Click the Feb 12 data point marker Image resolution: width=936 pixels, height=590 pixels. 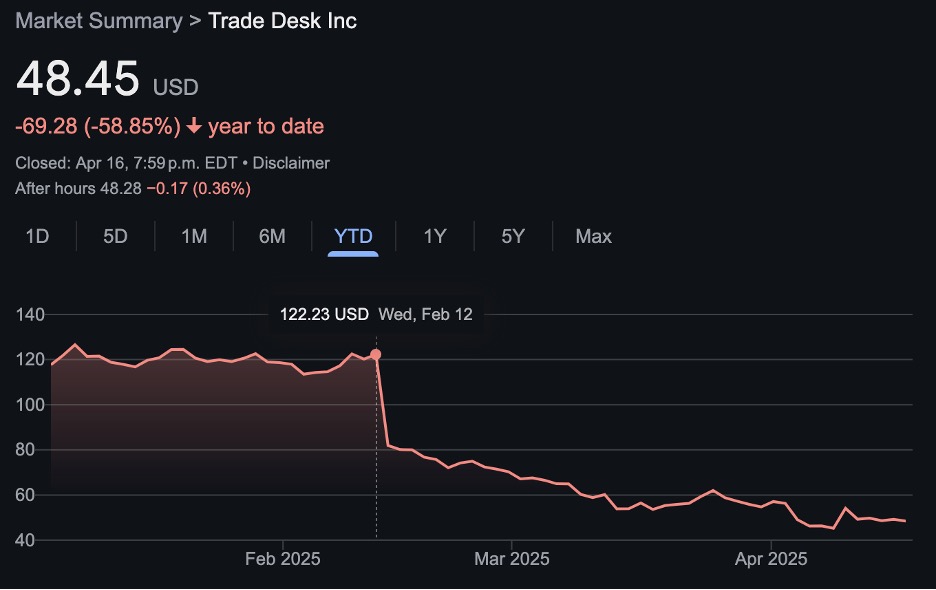(x=375, y=355)
